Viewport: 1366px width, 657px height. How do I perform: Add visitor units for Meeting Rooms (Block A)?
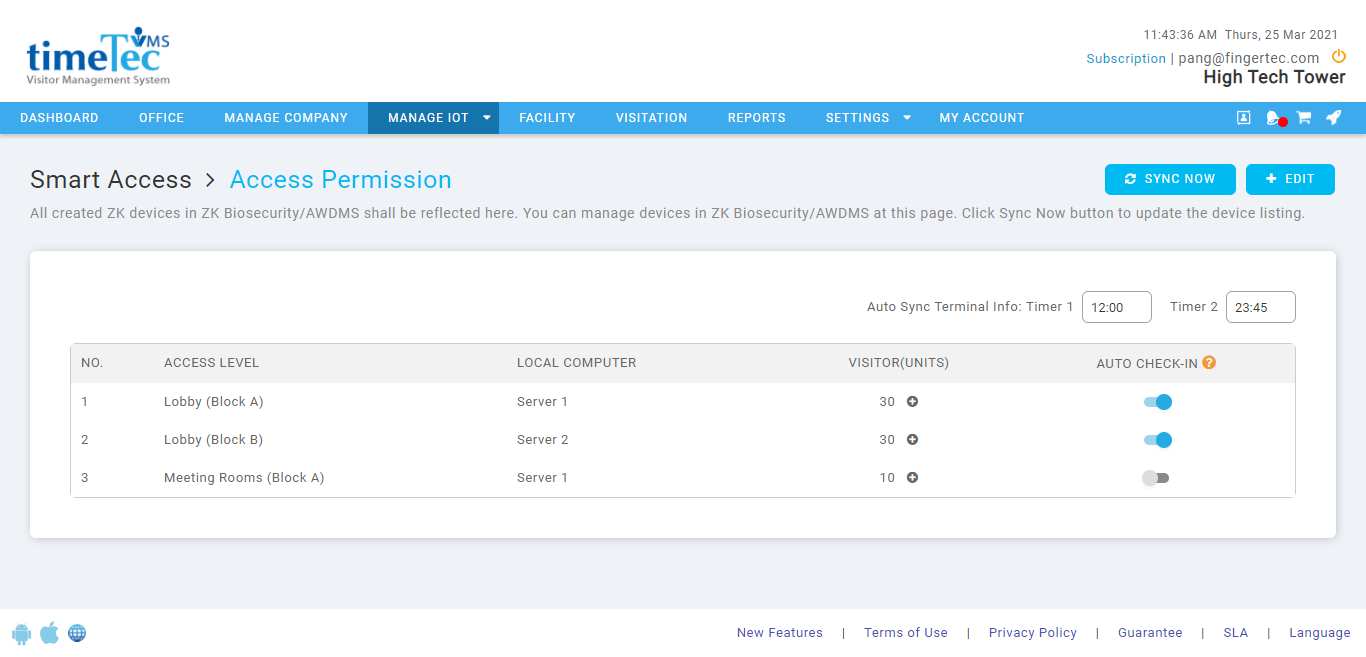(x=912, y=478)
